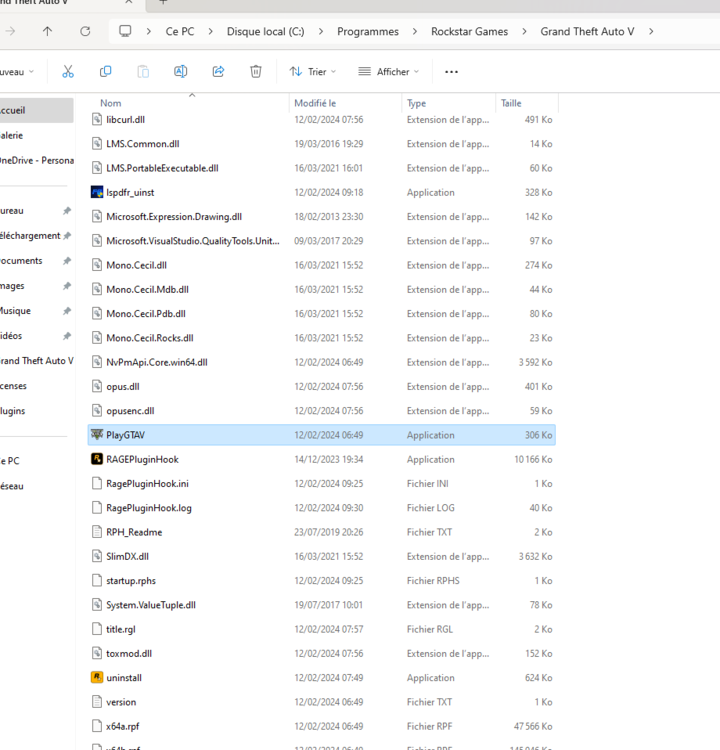The height and width of the screenshot is (750, 720).
Task: Refresh the current folder
Action: click(85, 32)
